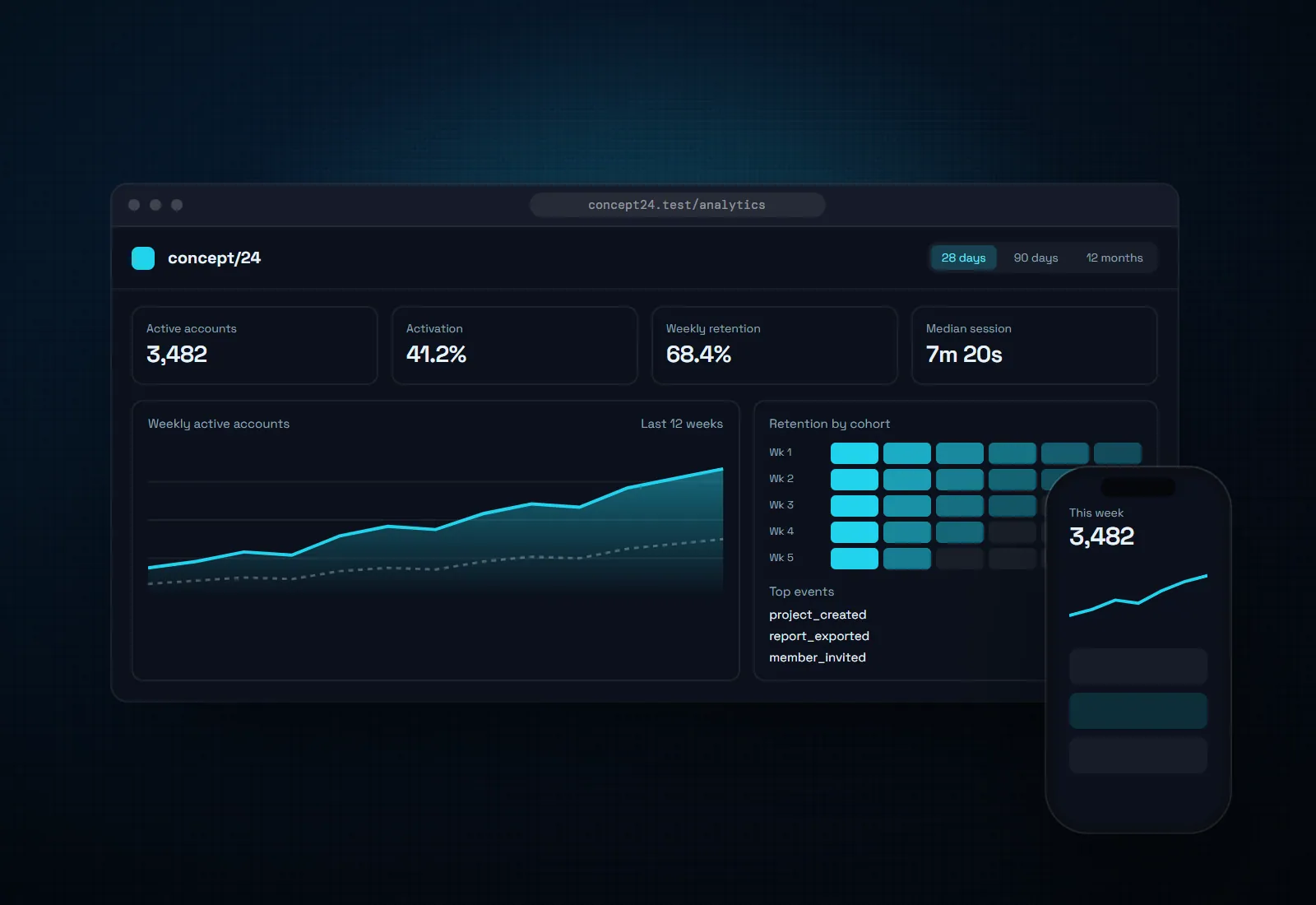Click the Last 12 weeks label
1316x905 pixels.
[x=682, y=424]
